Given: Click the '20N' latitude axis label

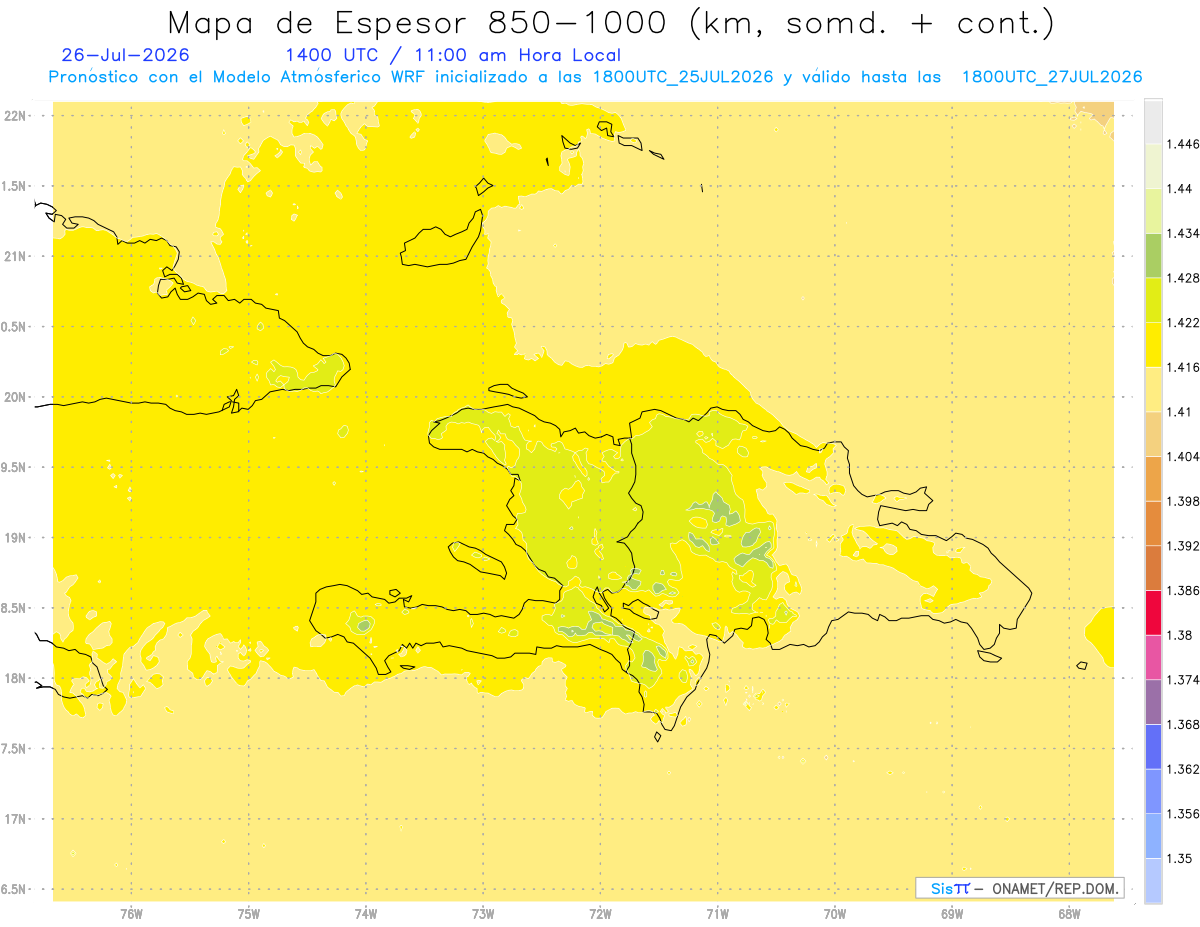Looking at the screenshot, I should (x=15, y=398).
